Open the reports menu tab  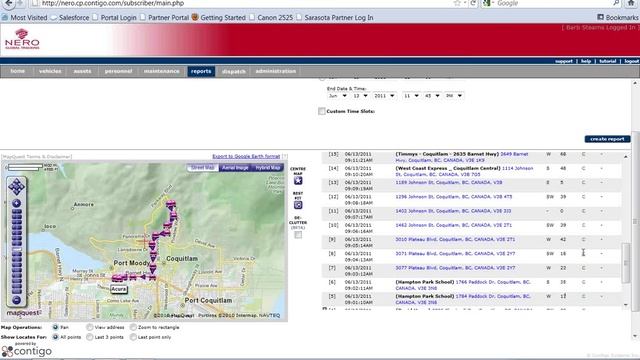pyautogui.click(x=201, y=71)
